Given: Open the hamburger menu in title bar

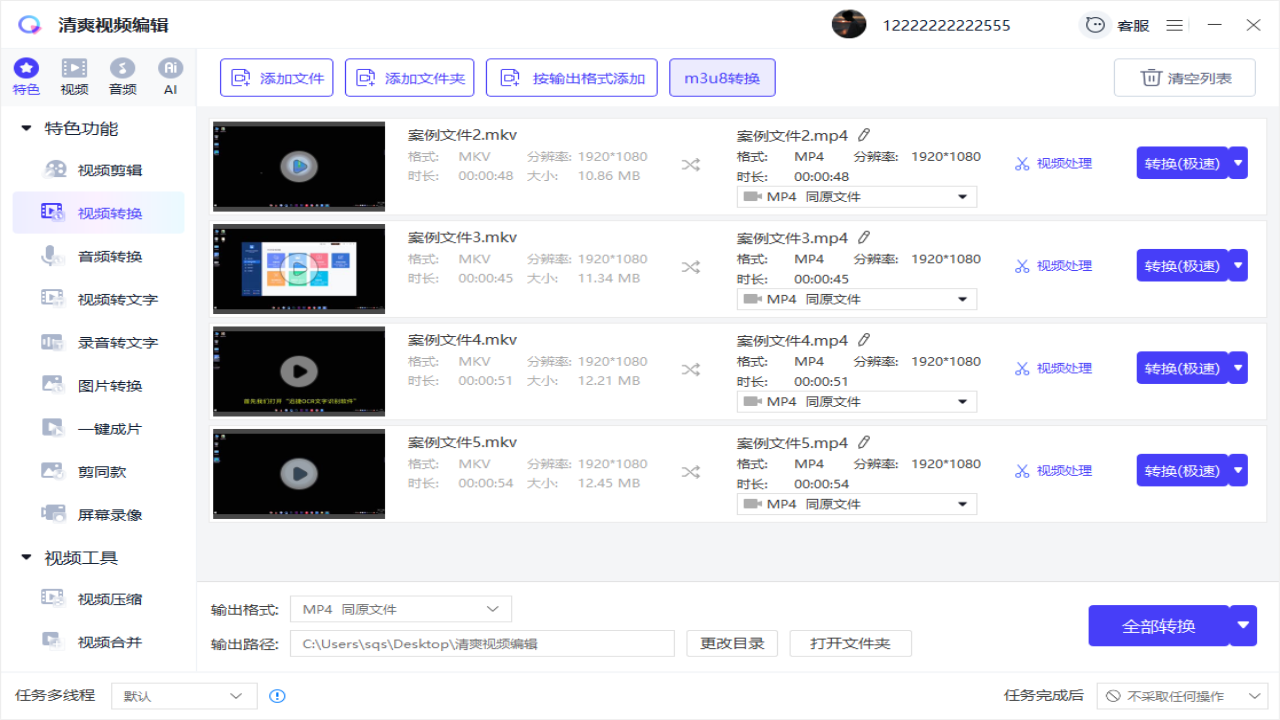Looking at the screenshot, I should (x=1175, y=25).
